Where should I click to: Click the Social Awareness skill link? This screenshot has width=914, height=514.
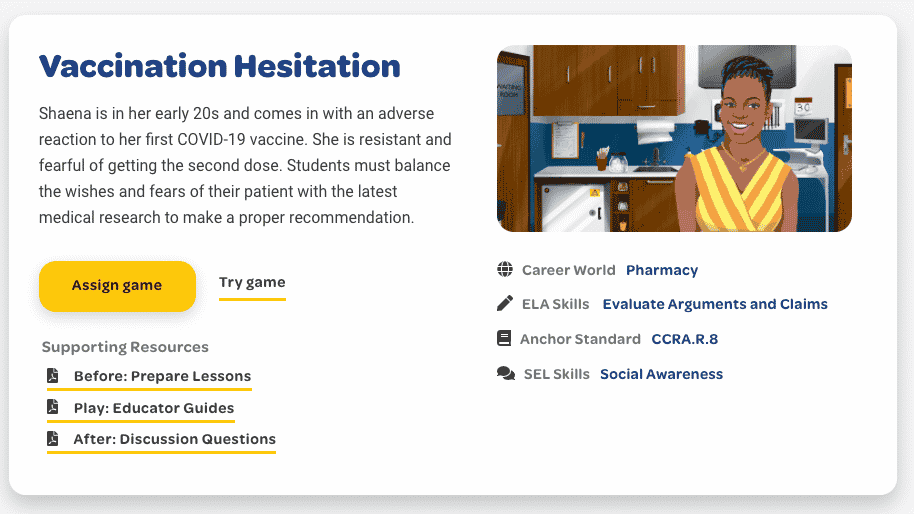661,374
